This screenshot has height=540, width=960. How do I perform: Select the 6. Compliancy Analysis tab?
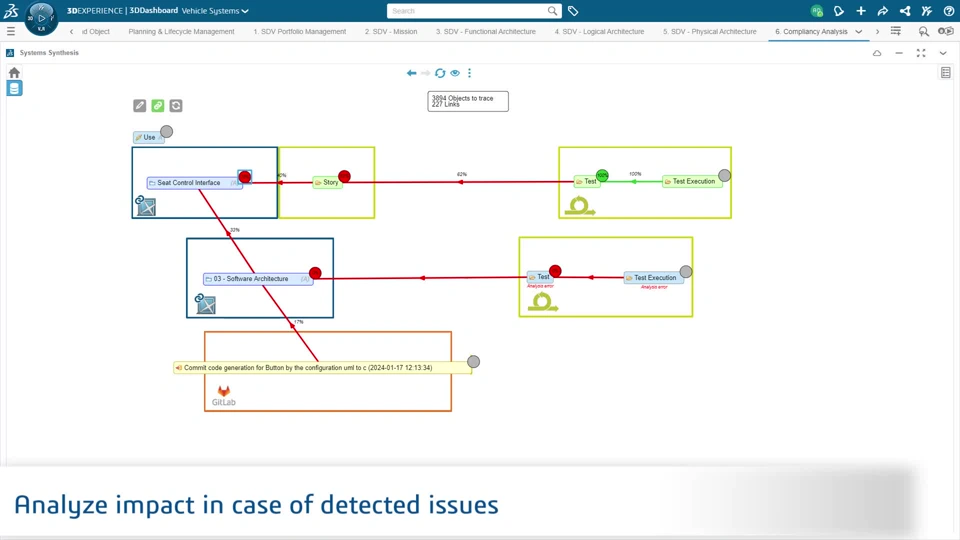[811, 31]
